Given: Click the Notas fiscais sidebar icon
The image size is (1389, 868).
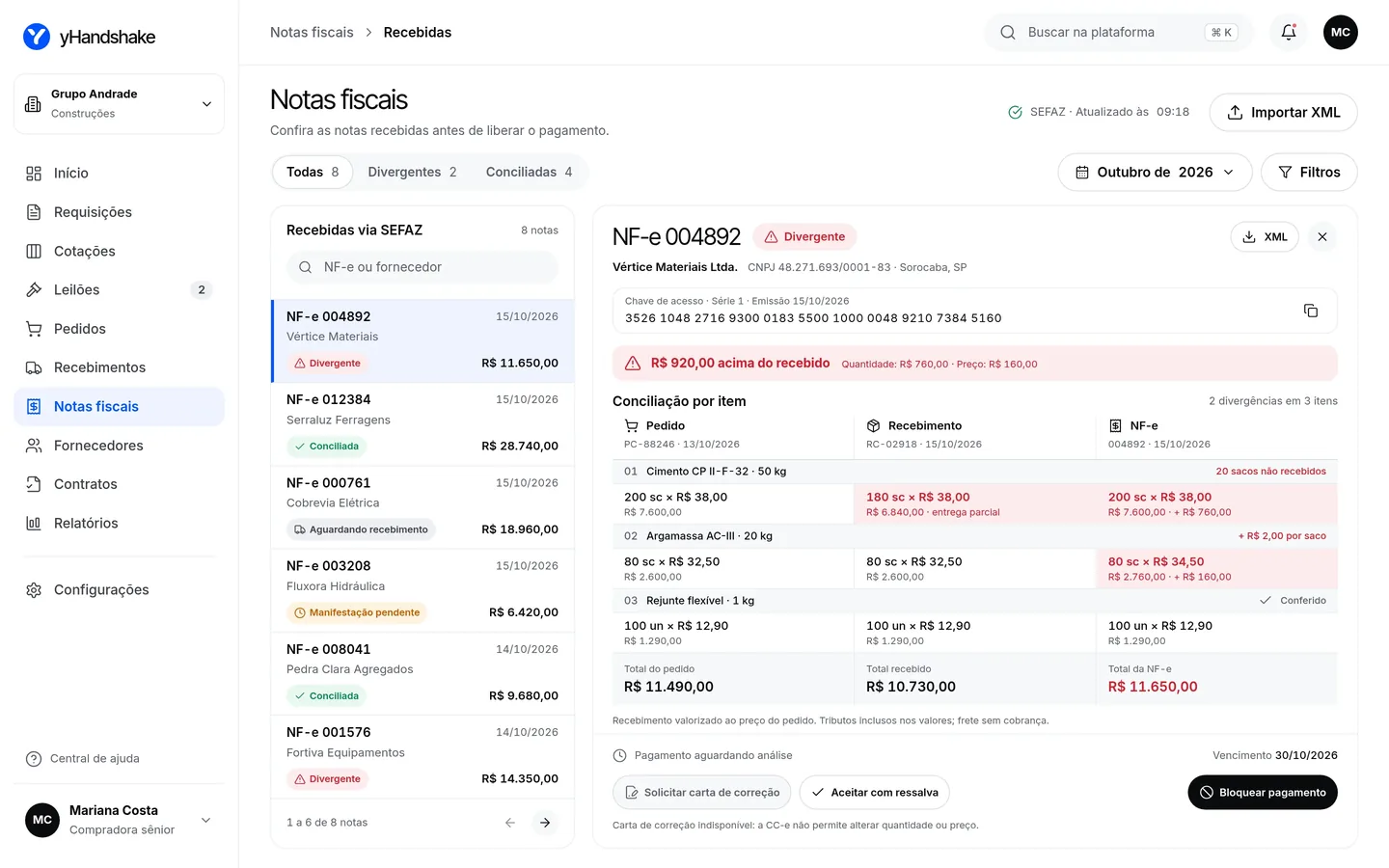Looking at the screenshot, I should point(34,407).
